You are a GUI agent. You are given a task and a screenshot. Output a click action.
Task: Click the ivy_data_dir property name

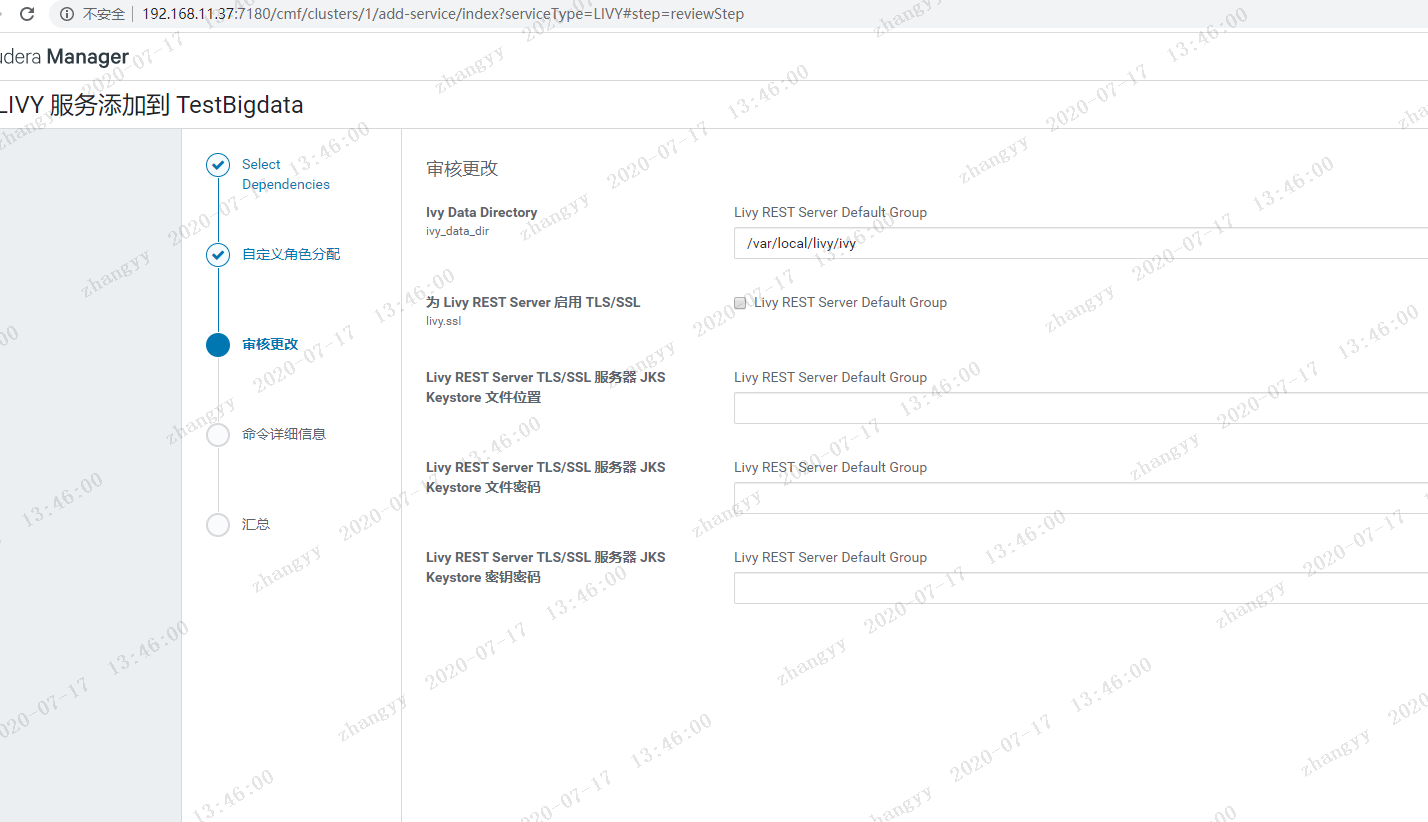457,231
